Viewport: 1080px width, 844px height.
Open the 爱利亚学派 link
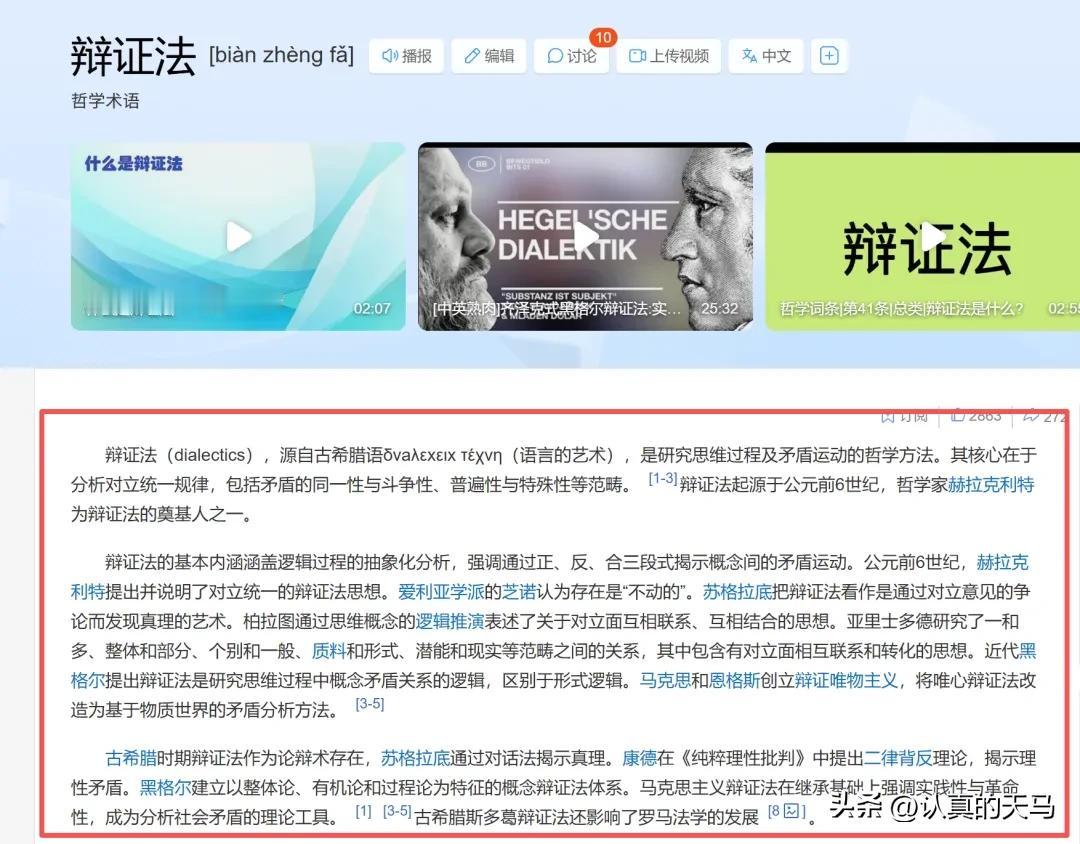[441, 592]
